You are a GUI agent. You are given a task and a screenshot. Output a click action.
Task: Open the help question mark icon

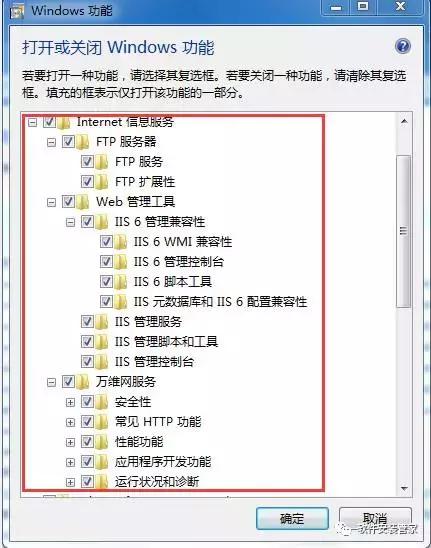(402, 46)
